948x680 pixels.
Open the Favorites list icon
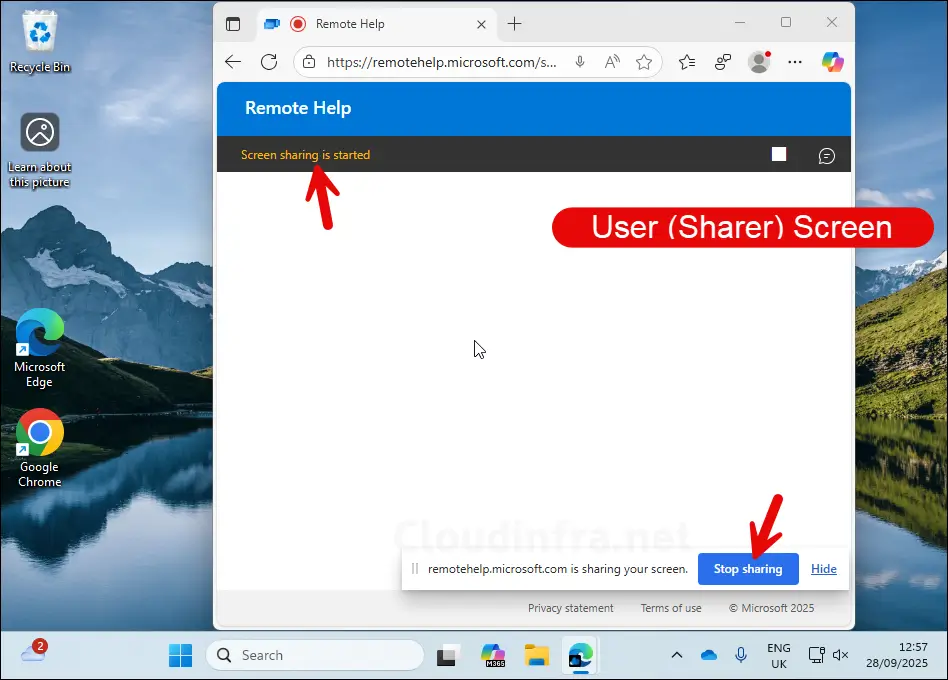687,62
